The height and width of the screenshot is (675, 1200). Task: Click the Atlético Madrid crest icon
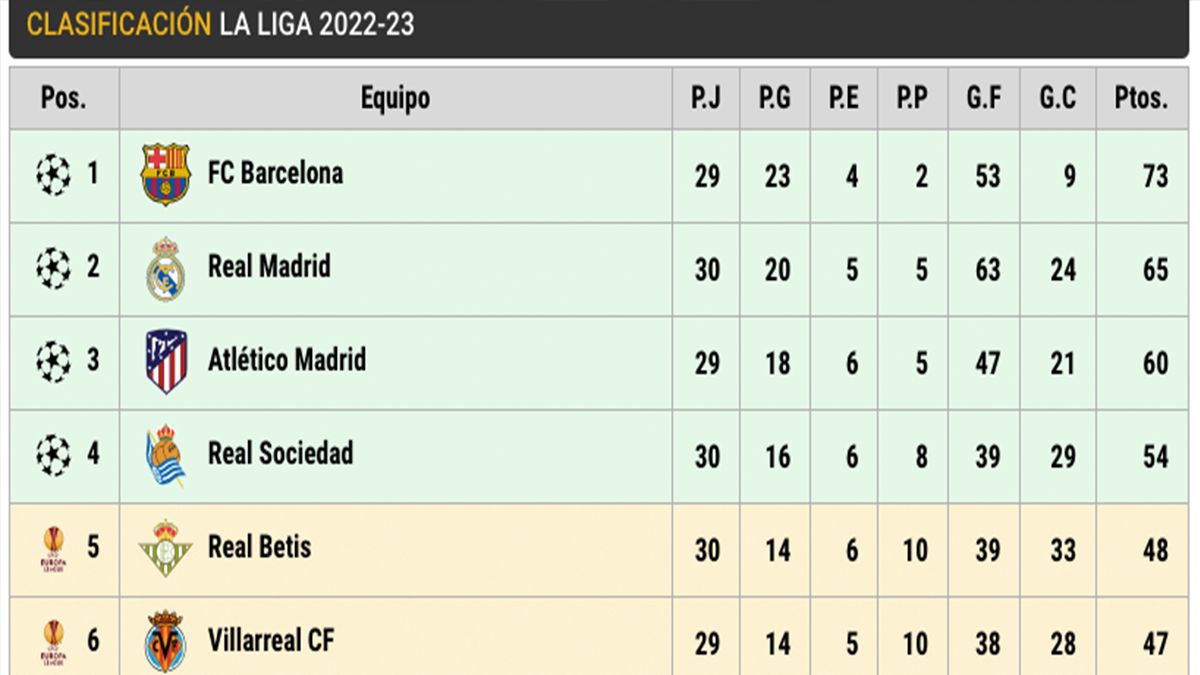165,361
